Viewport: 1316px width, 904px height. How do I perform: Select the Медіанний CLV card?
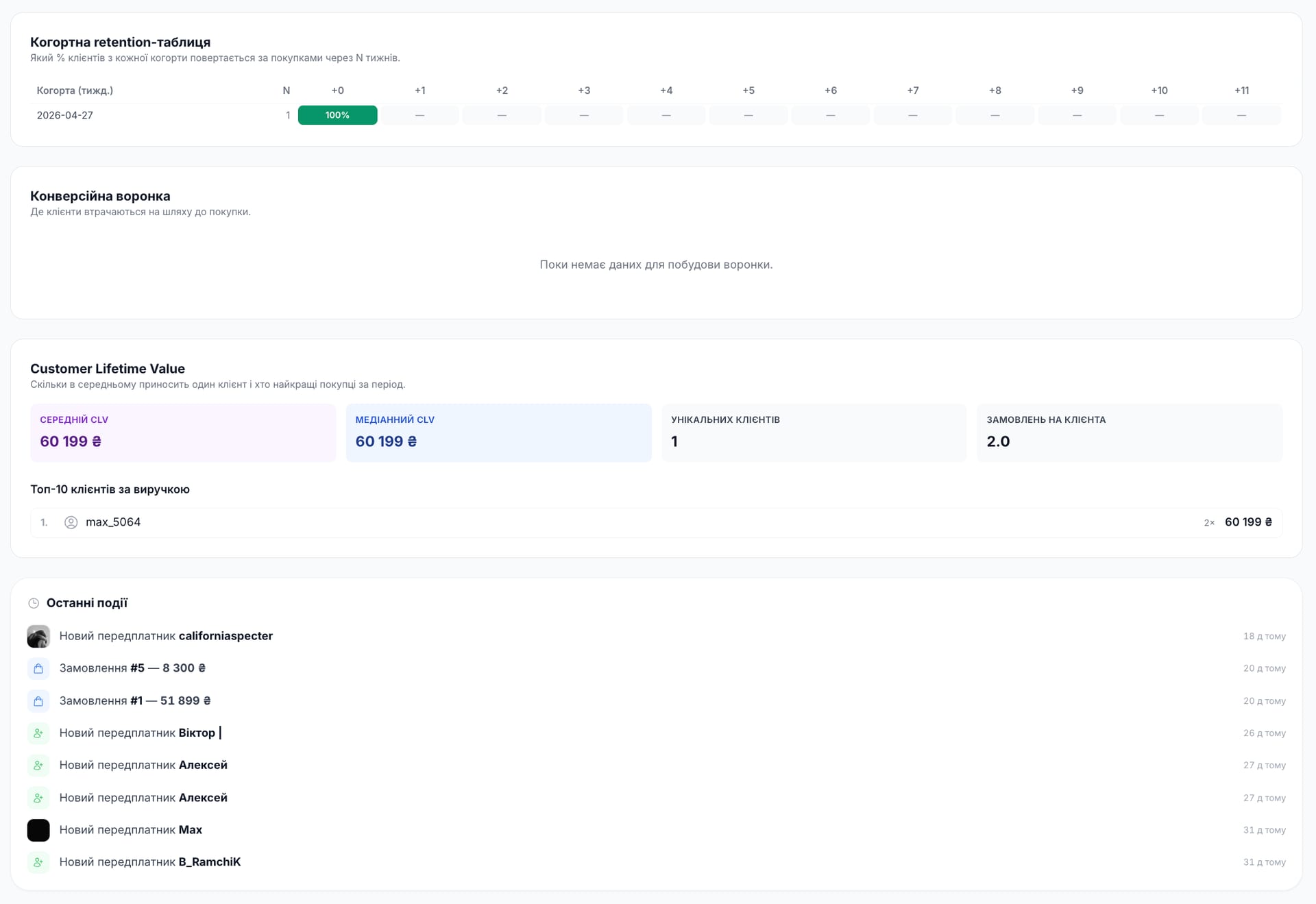(x=498, y=432)
